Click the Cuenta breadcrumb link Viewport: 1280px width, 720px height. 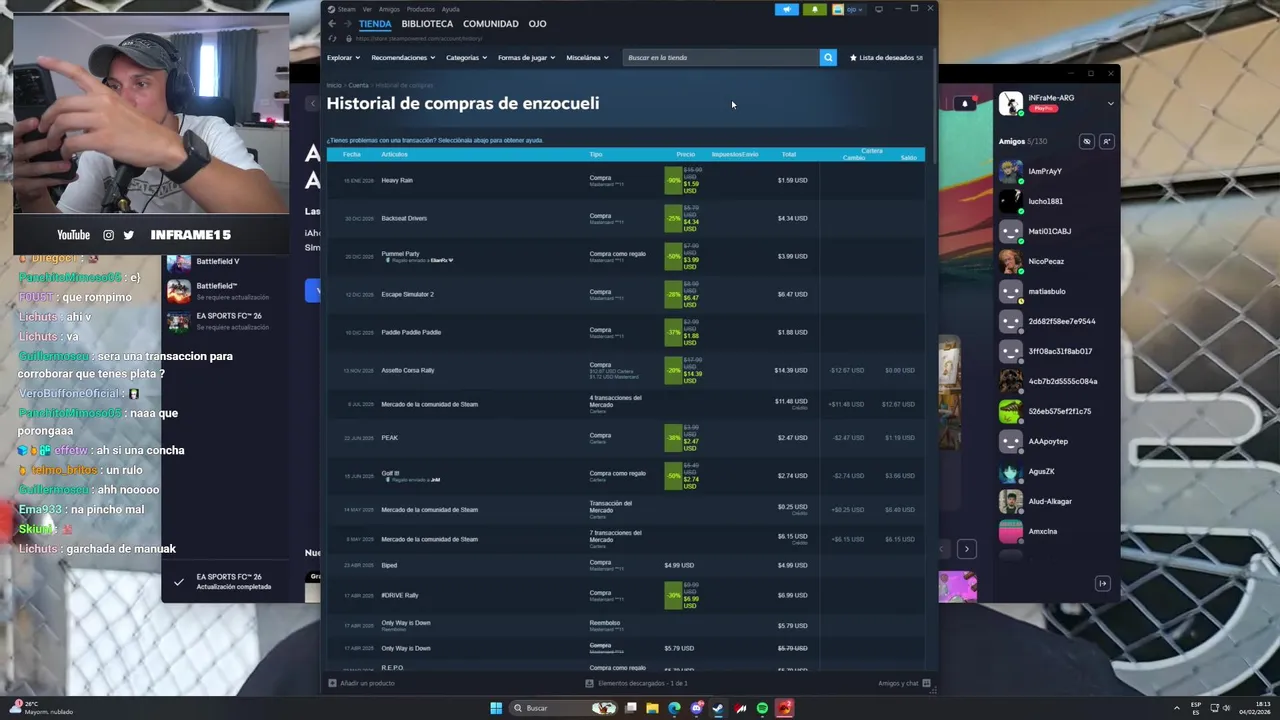(358, 86)
